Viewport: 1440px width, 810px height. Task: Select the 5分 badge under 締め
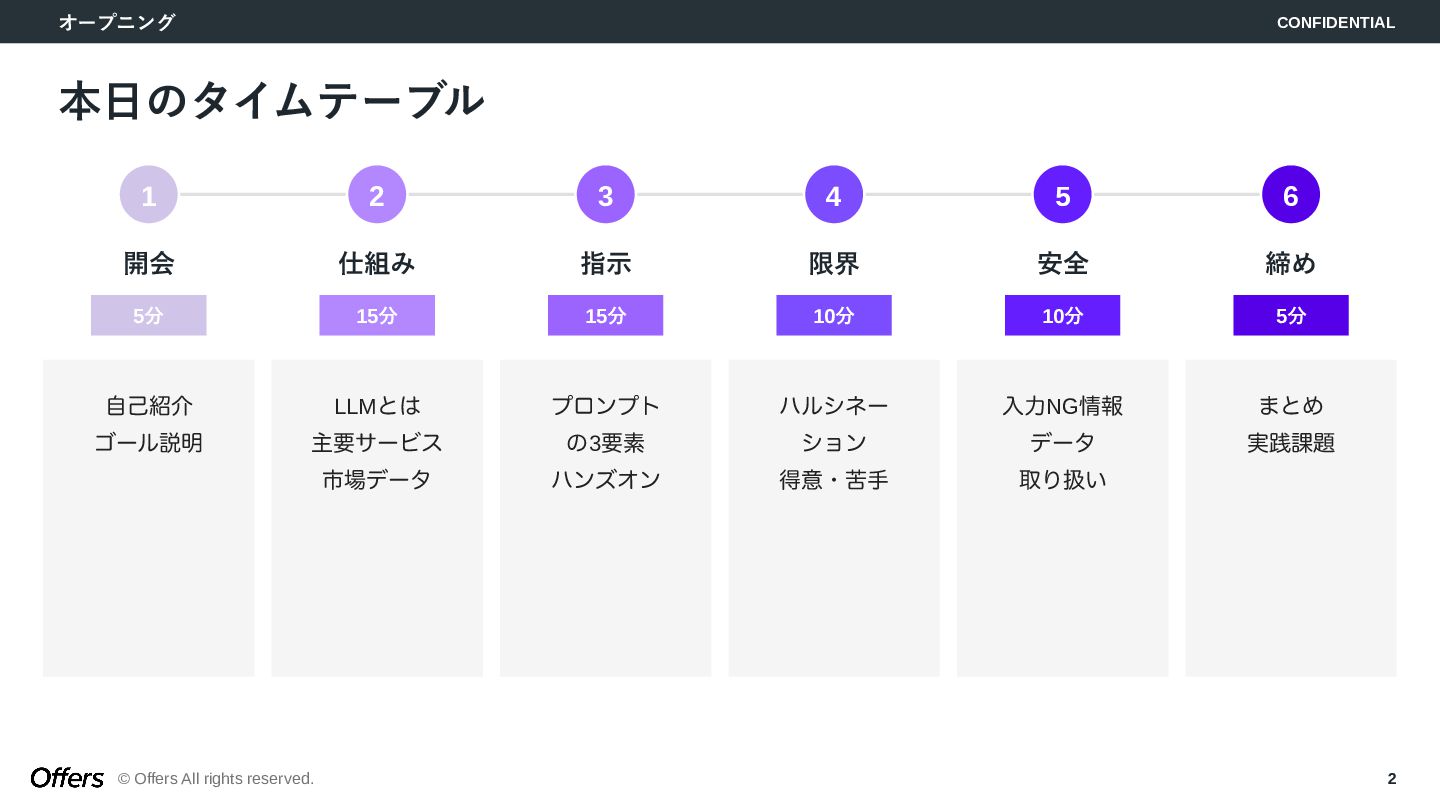(x=1290, y=315)
